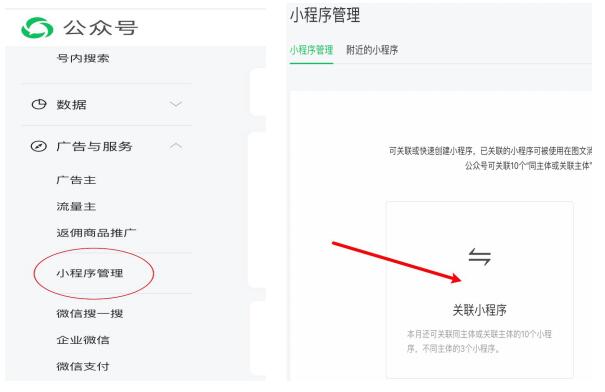
Task: Click the 公众号 title text
Action: tap(101, 28)
